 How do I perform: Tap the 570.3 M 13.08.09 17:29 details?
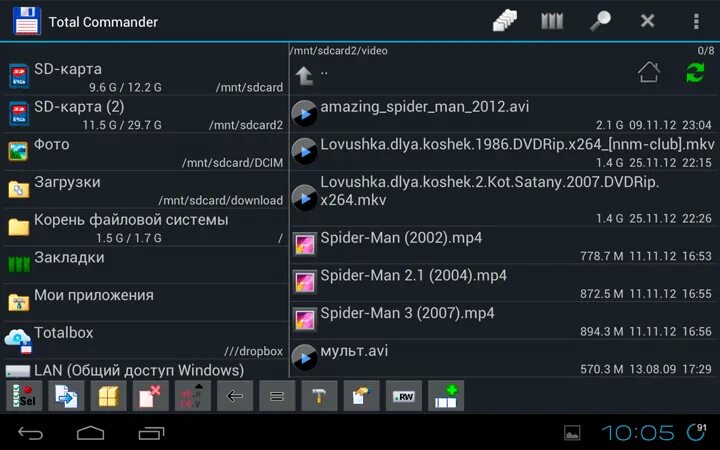point(646,369)
